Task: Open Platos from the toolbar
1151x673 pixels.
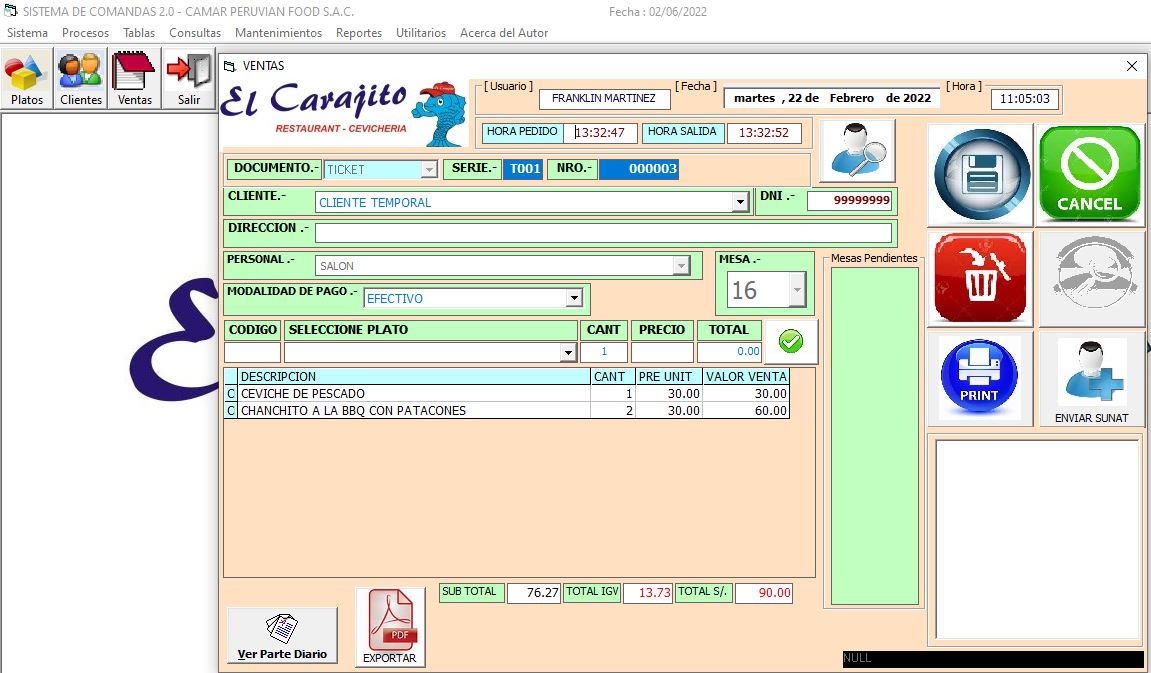Action: 27,80
